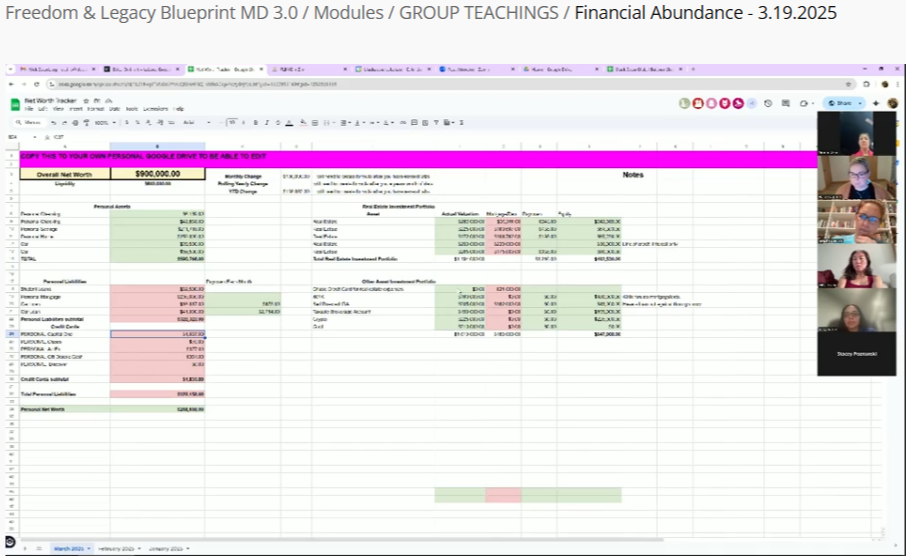This screenshot has height=556, width=906.
Task: Open the Chrome three-dot menu
Action: point(897,84)
